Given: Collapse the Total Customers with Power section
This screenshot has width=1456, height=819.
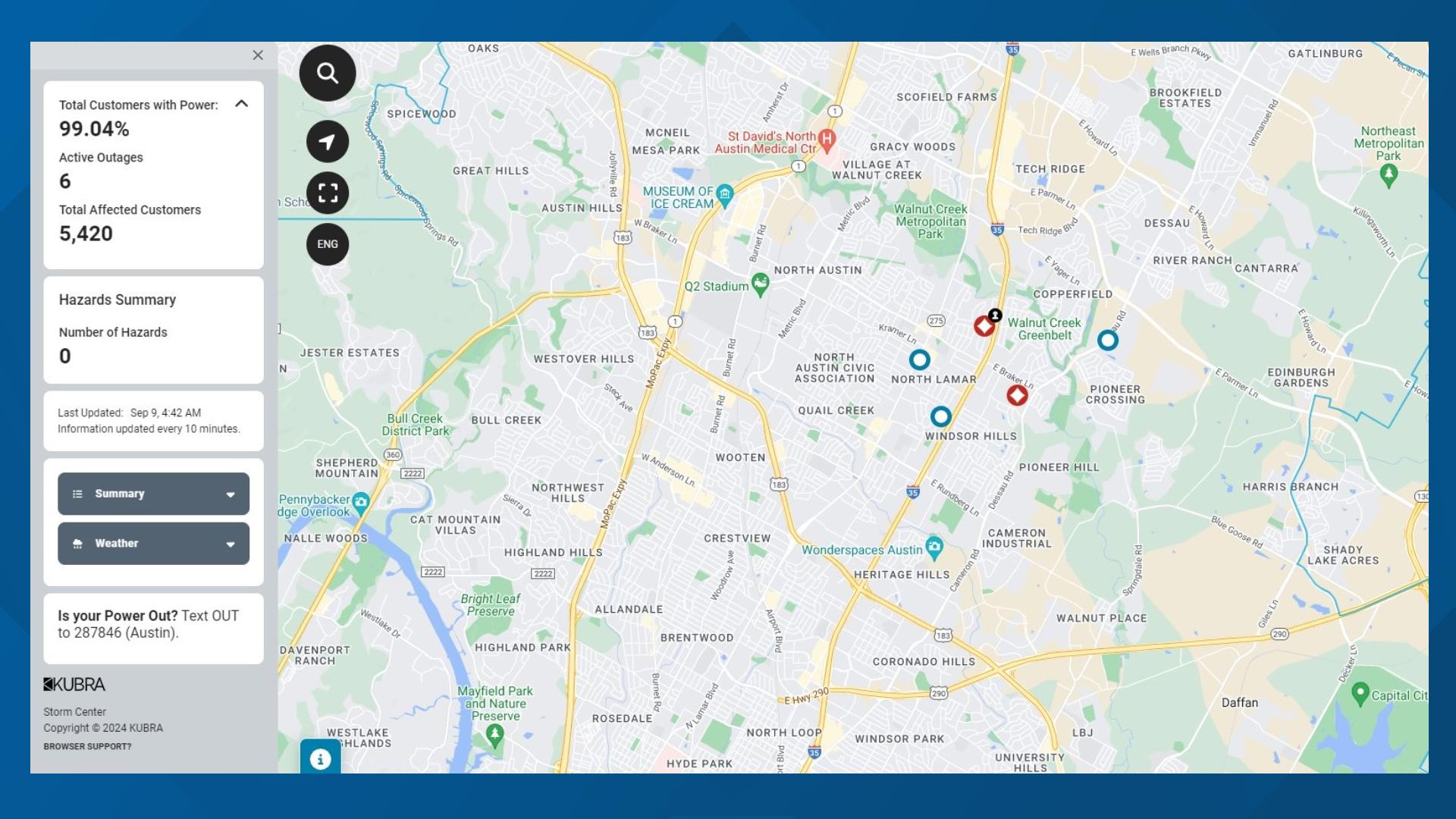Looking at the screenshot, I should click(242, 104).
